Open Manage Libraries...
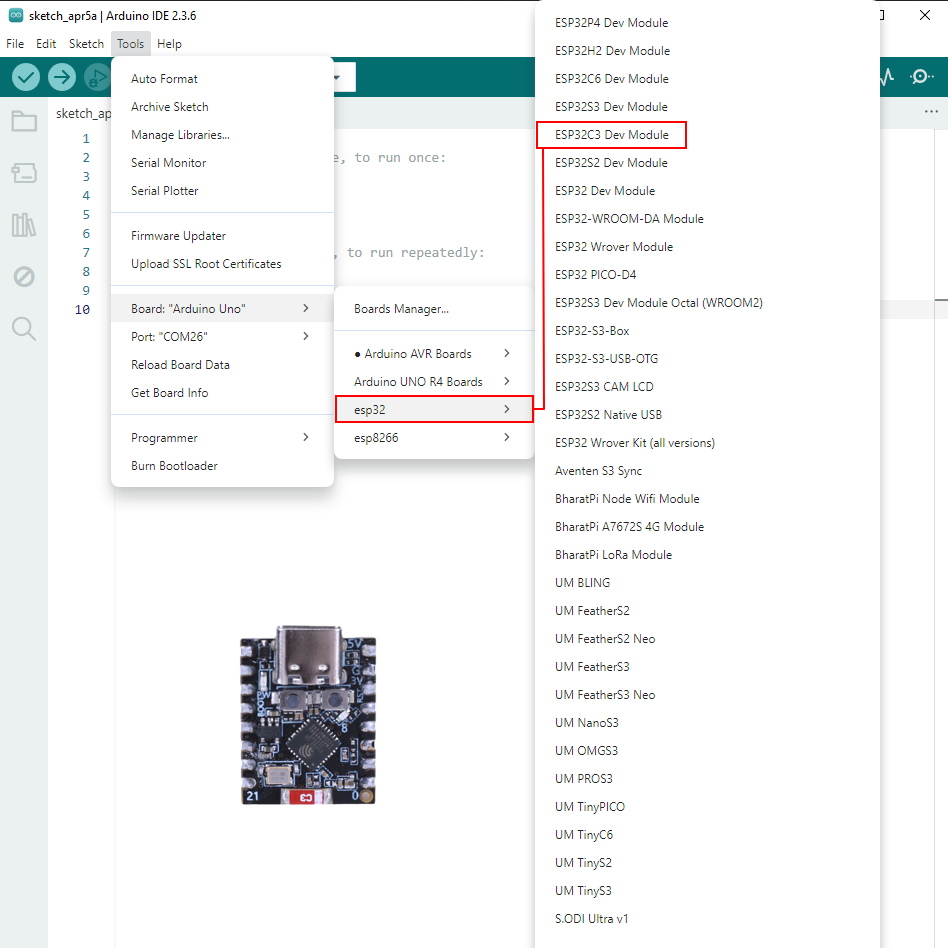 222,134
